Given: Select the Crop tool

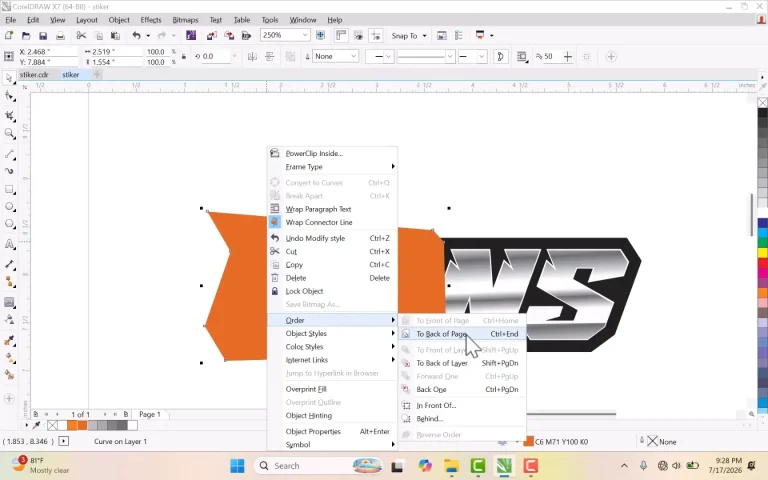Looking at the screenshot, I should pyautogui.click(x=9, y=116).
